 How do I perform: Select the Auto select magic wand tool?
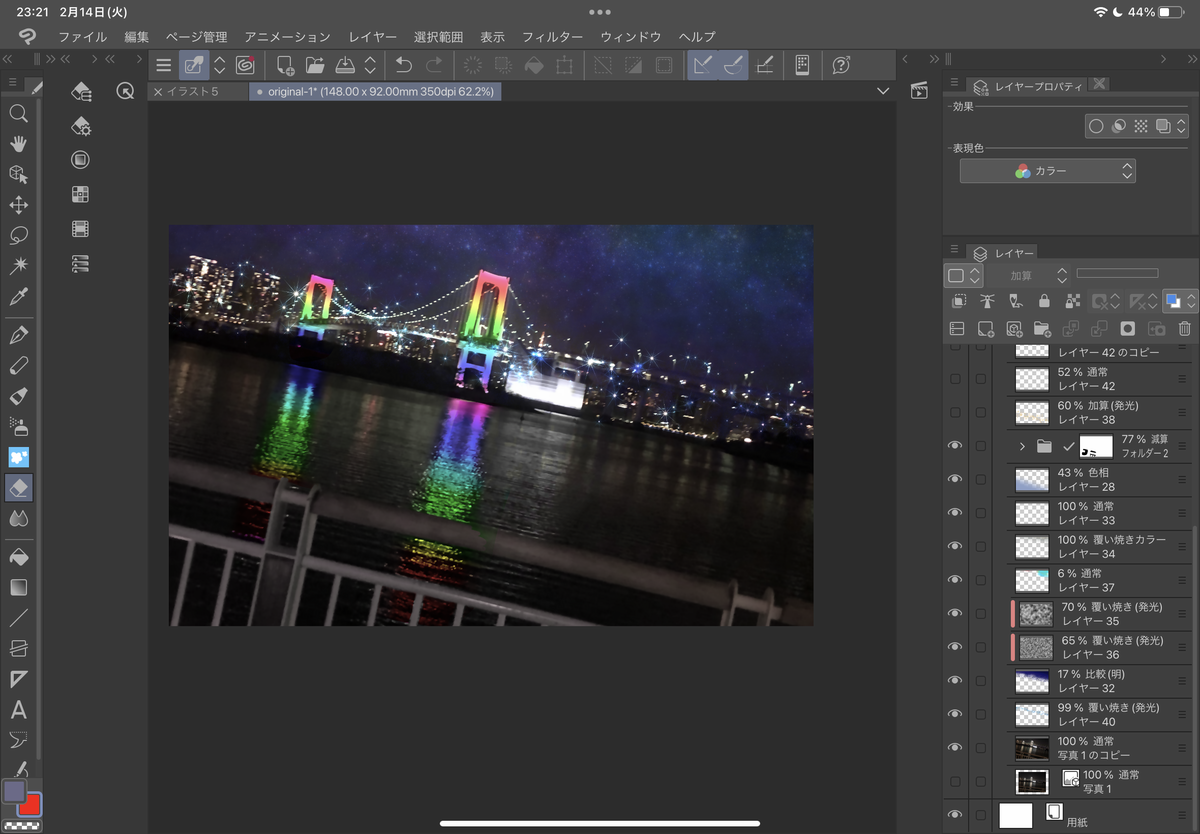(x=18, y=266)
